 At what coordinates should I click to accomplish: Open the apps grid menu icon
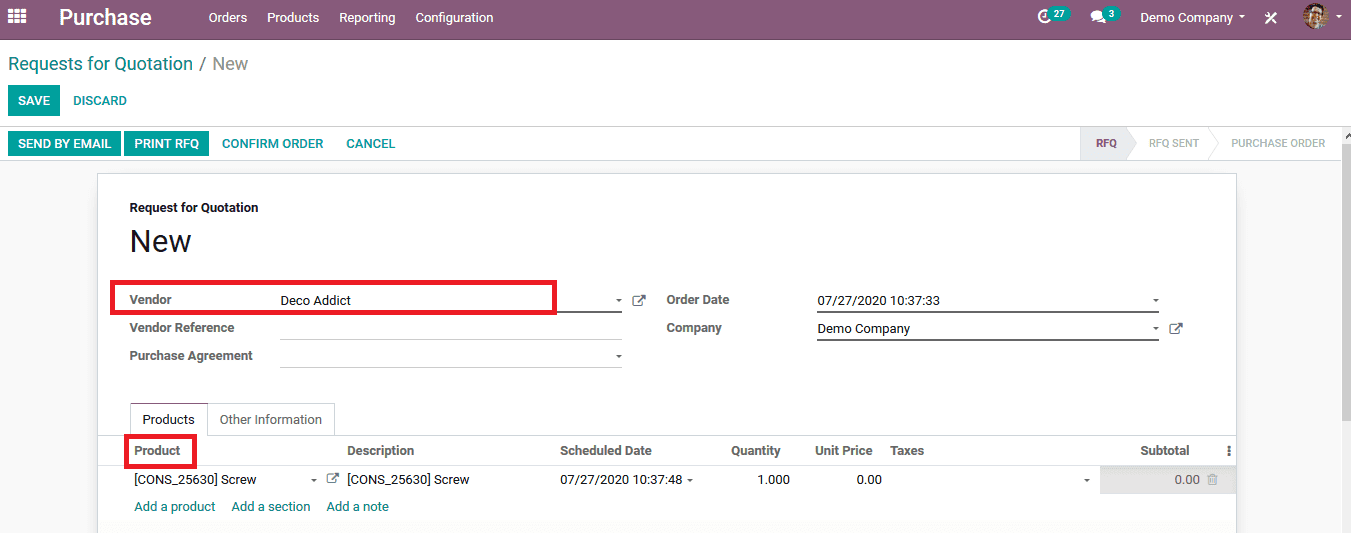tap(17, 16)
